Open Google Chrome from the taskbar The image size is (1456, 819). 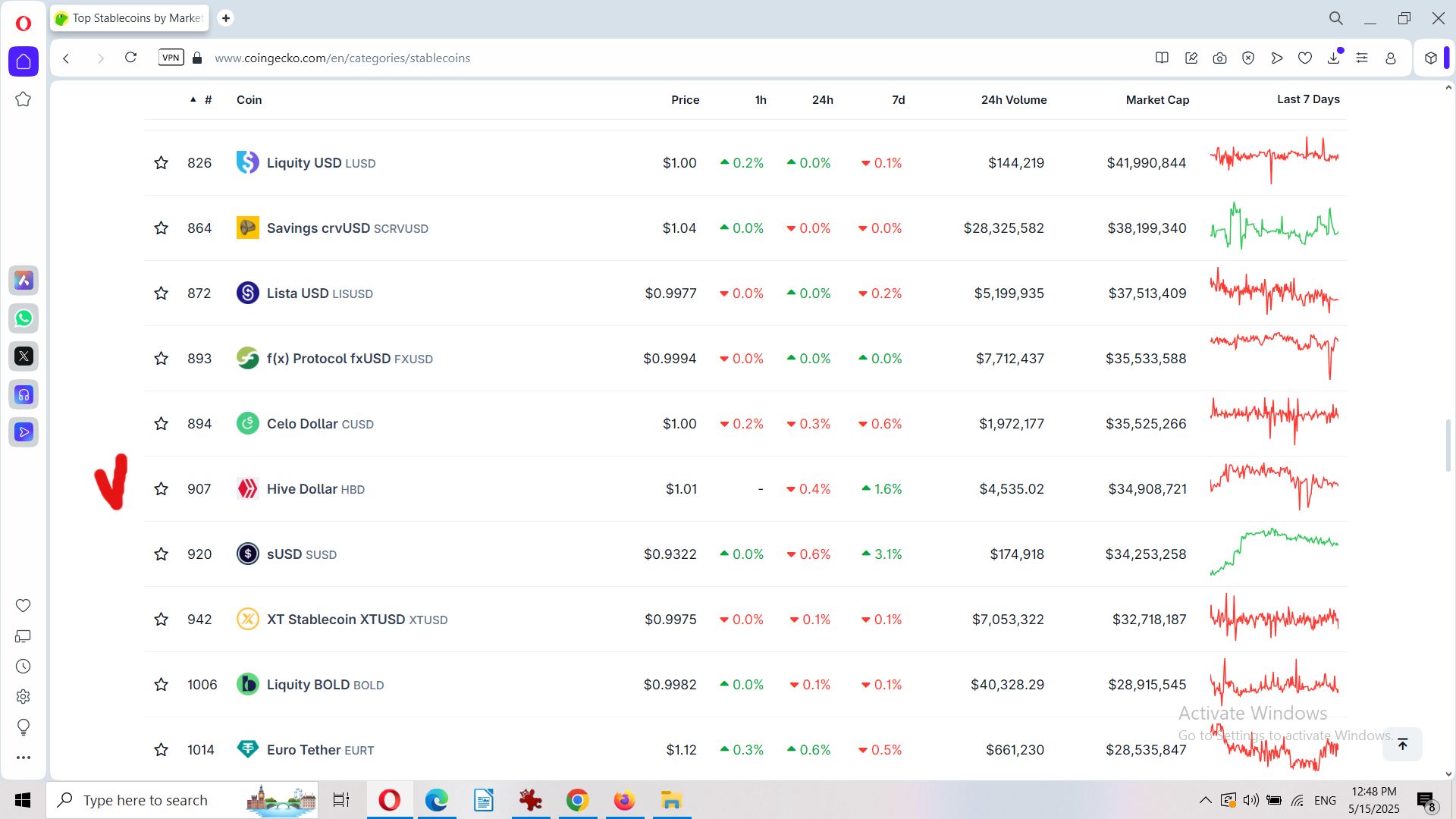pyautogui.click(x=577, y=800)
